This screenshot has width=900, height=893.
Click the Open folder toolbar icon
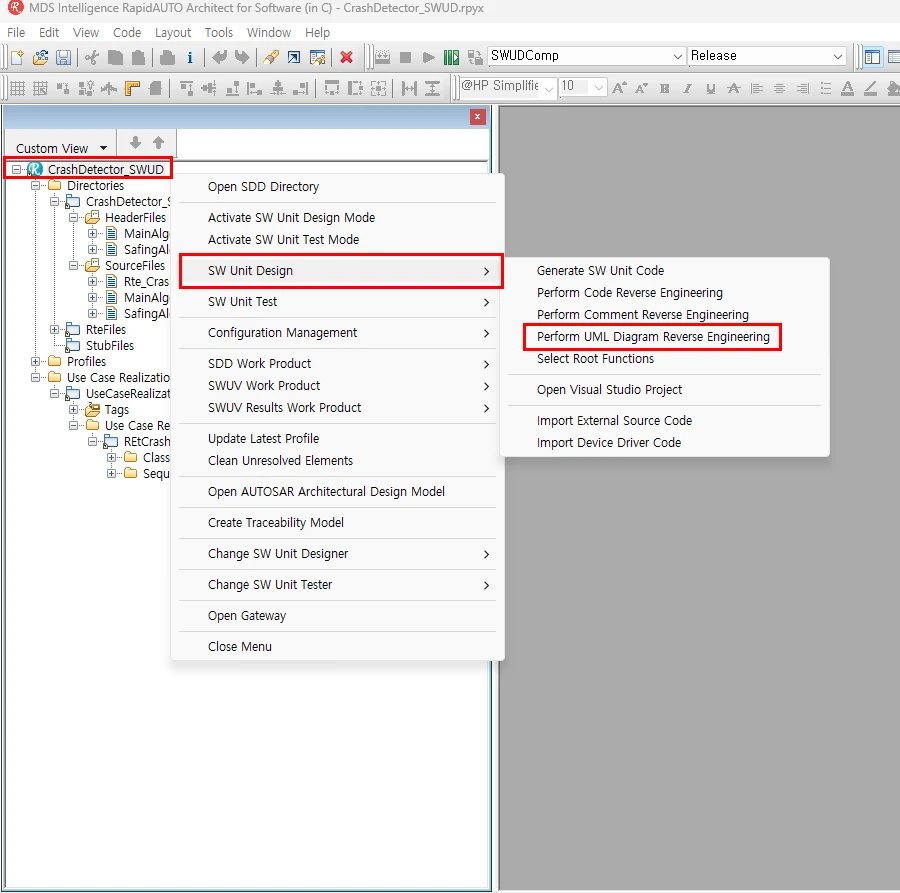pyautogui.click(x=40, y=57)
